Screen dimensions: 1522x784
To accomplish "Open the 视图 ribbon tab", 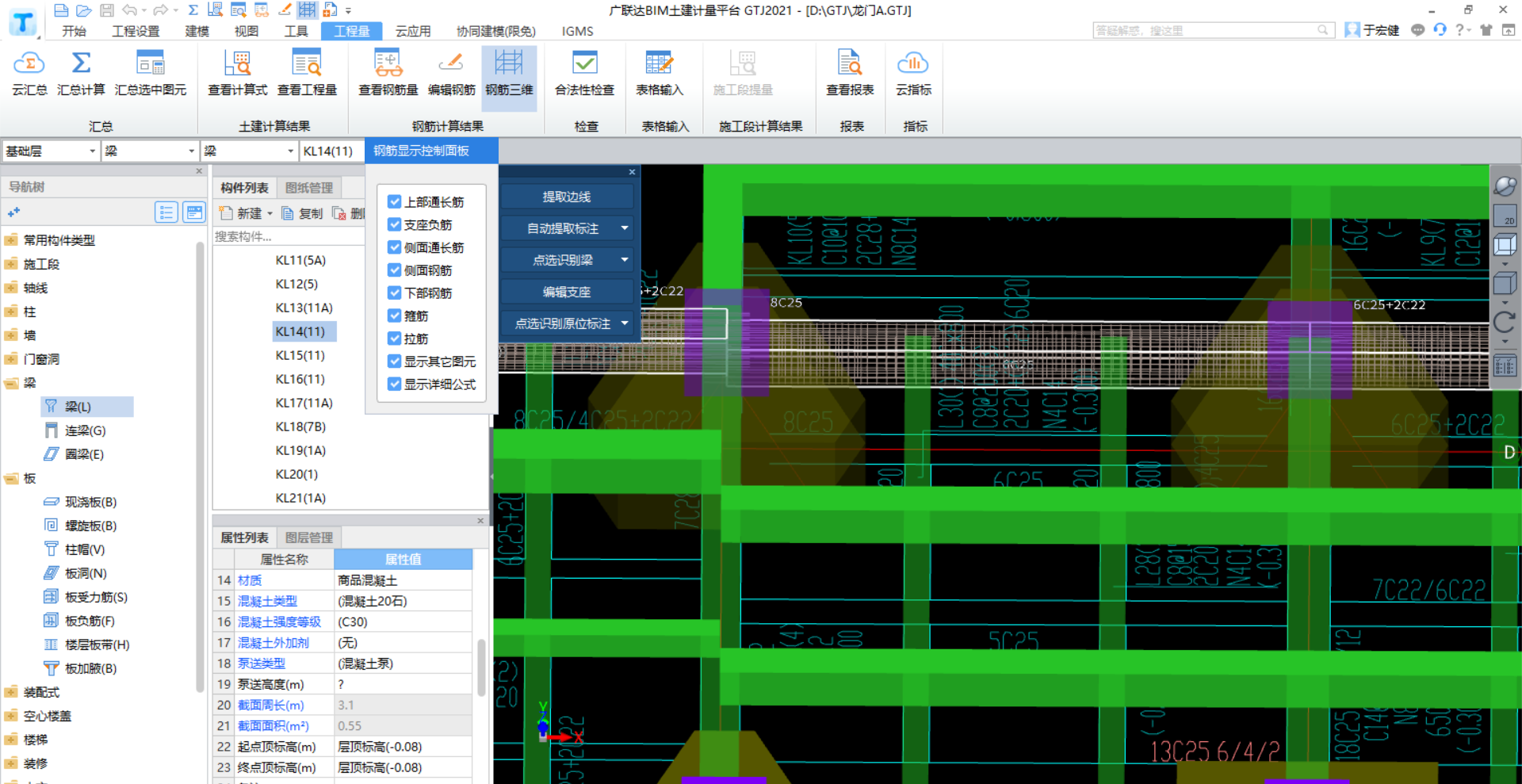I will [247, 31].
